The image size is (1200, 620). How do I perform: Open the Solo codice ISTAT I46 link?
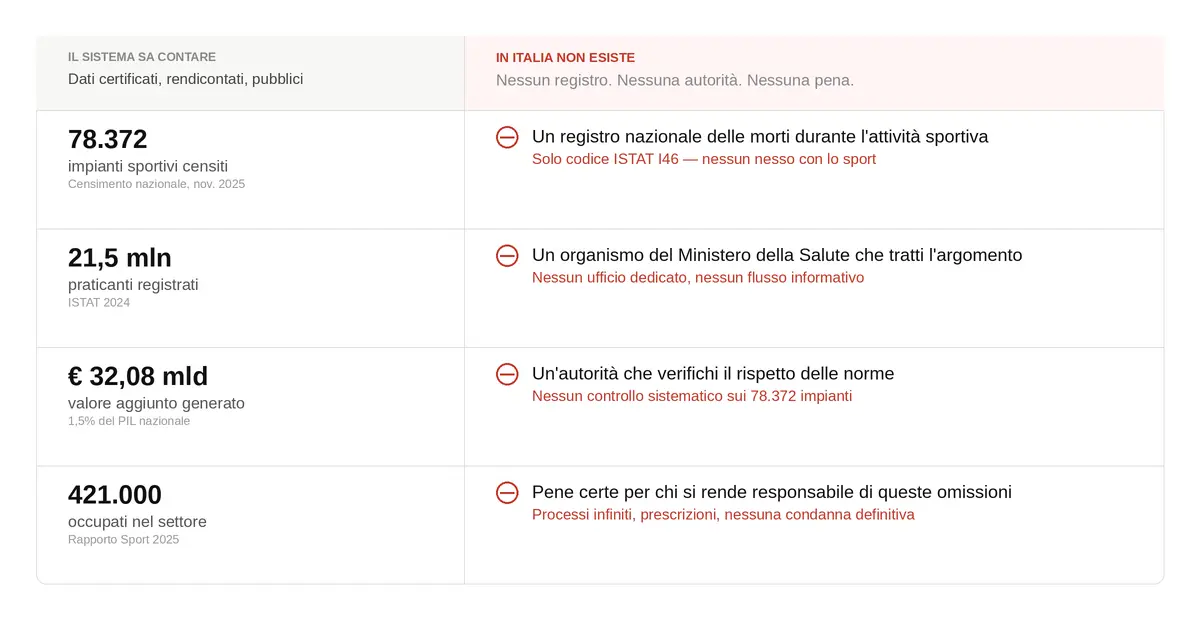[x=705, y=159]
